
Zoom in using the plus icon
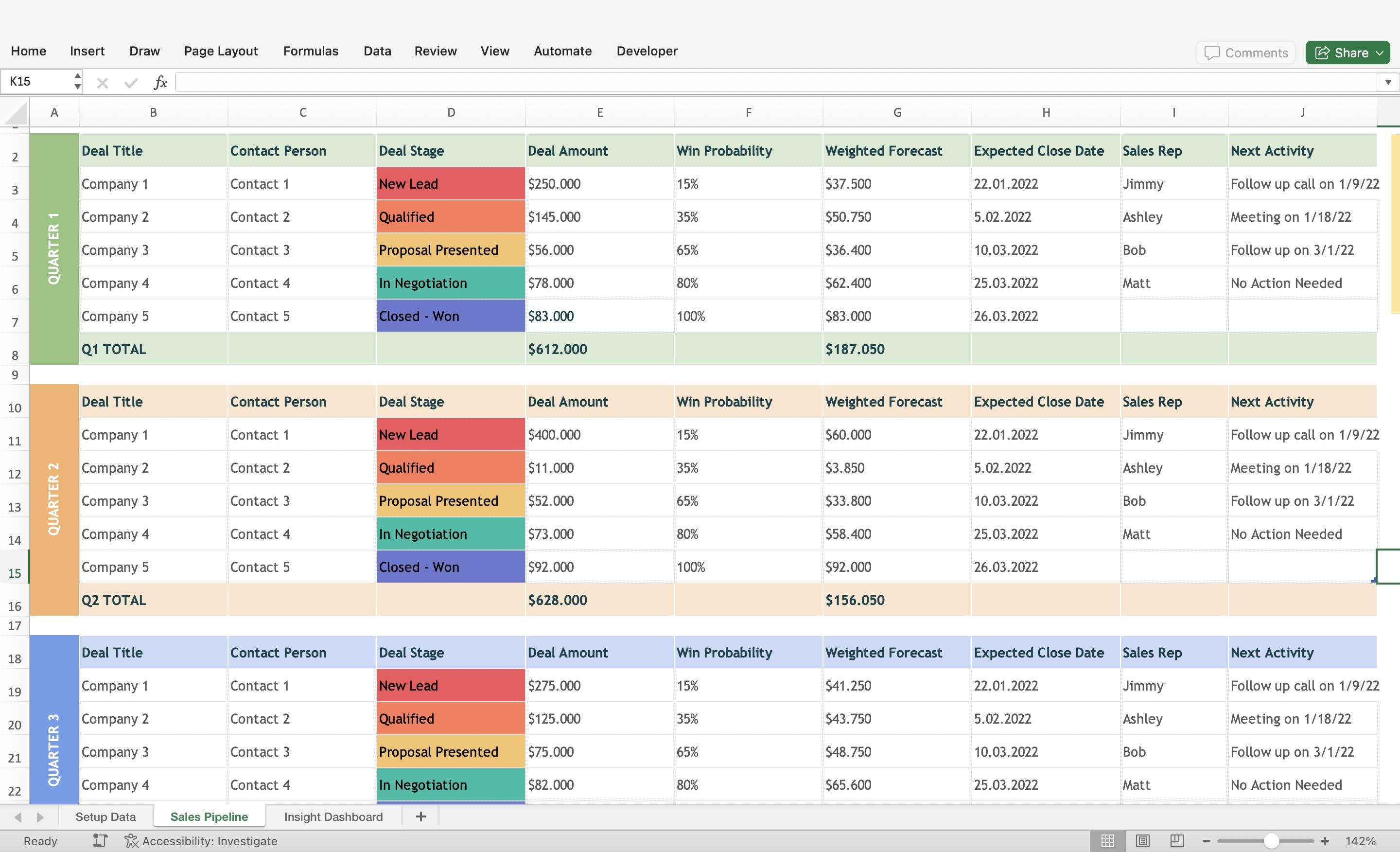pyautogui.click(x=1325, y=841)
